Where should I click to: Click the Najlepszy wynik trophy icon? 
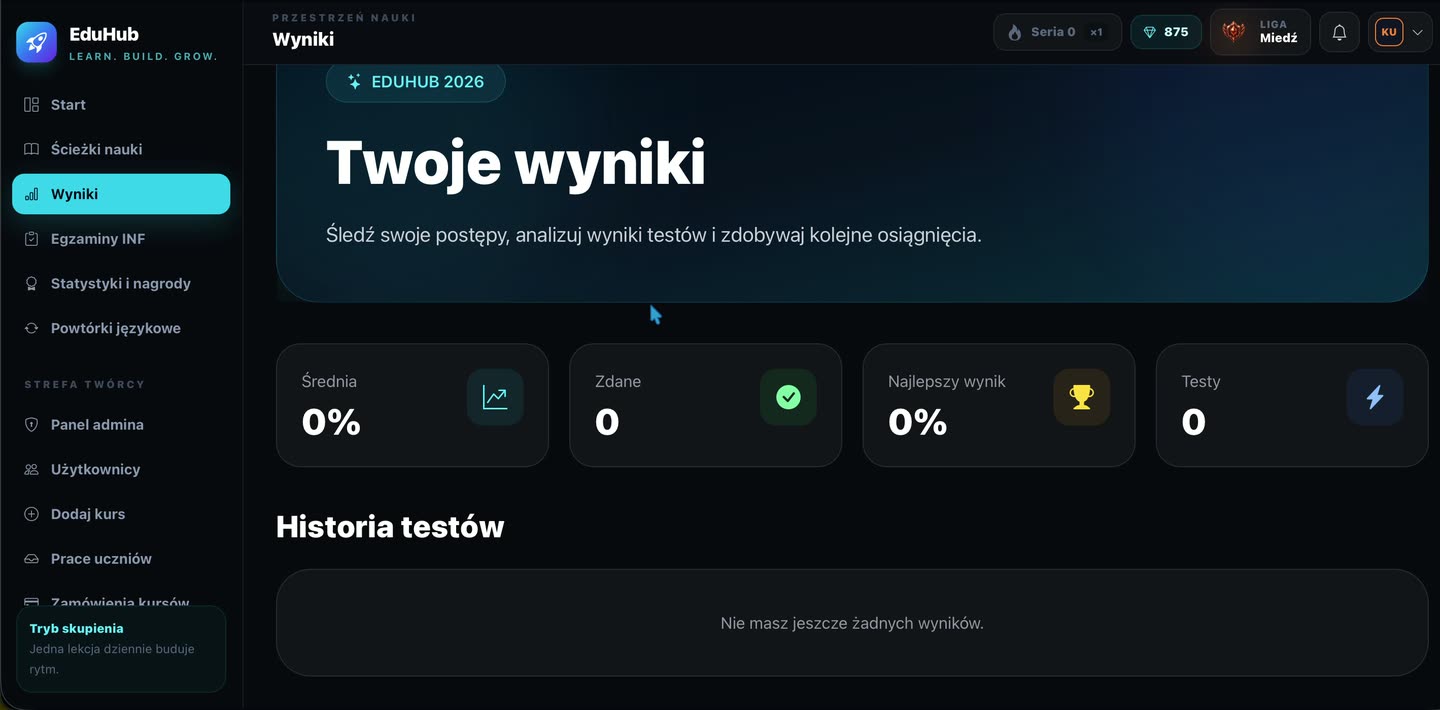[x=1081, y=397]
